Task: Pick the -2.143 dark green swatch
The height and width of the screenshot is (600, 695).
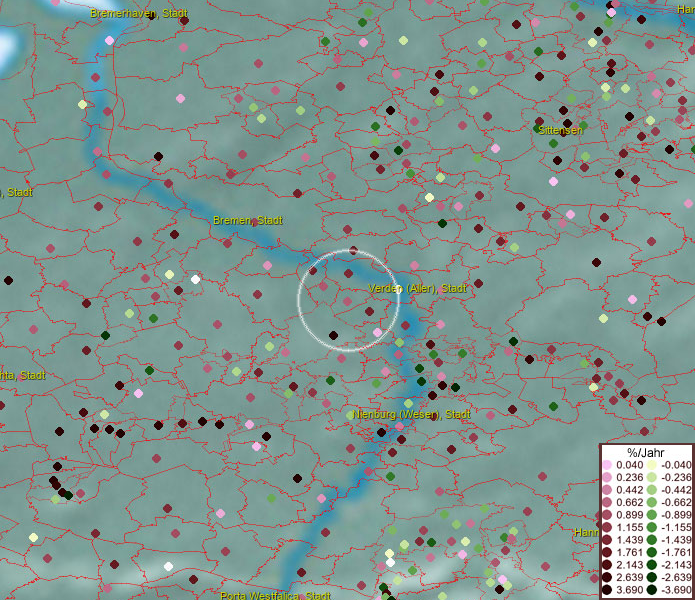Action: click(652, 565)
